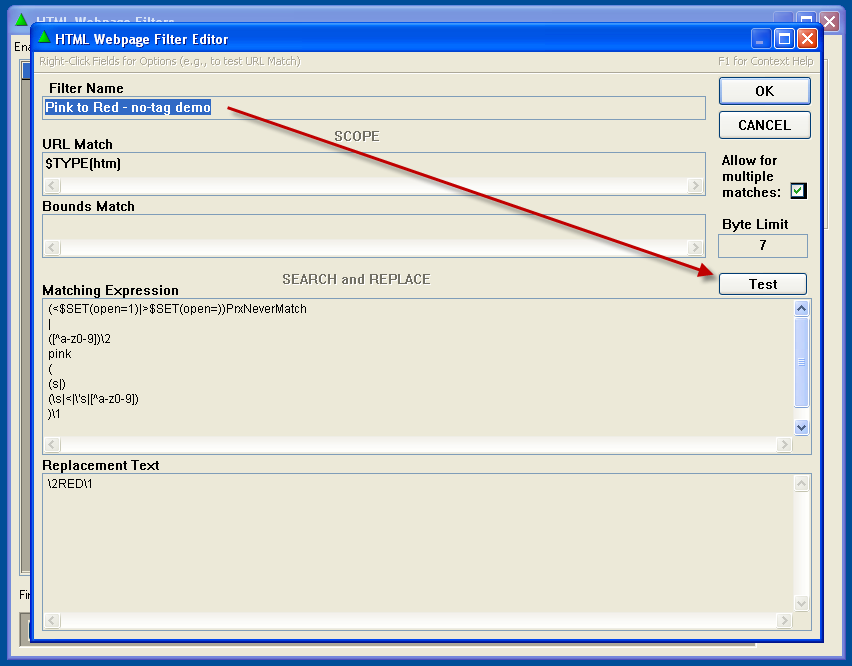Click inside the Filter Name field
Image resolution: width=852 pixels, height=666 pixels.
374,108
